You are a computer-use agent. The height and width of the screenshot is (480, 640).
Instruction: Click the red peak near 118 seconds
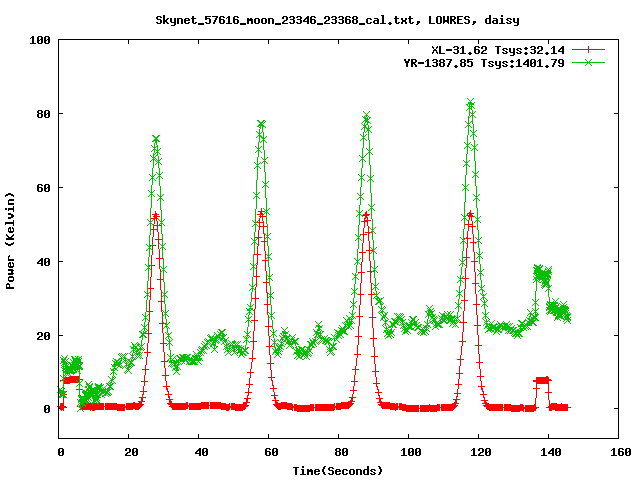tap(471, 214)
